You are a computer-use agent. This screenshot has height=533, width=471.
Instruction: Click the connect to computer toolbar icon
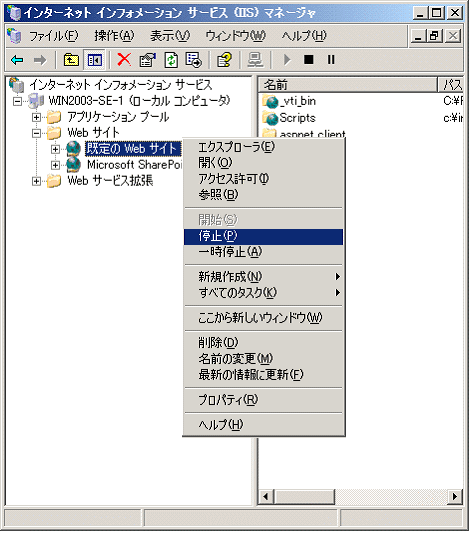point(255,60)
